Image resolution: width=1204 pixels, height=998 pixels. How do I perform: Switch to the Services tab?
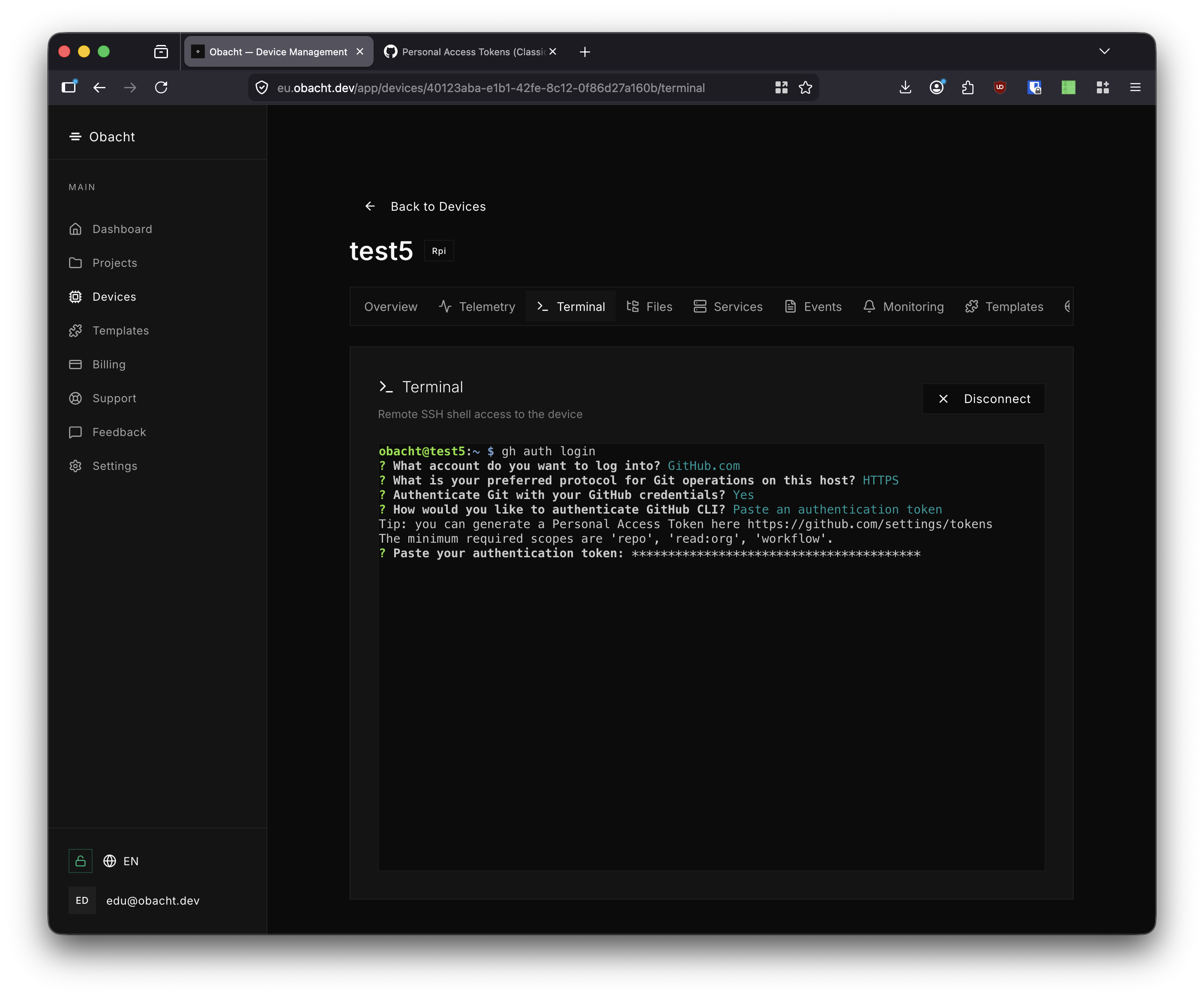click(x=728, y=307)
